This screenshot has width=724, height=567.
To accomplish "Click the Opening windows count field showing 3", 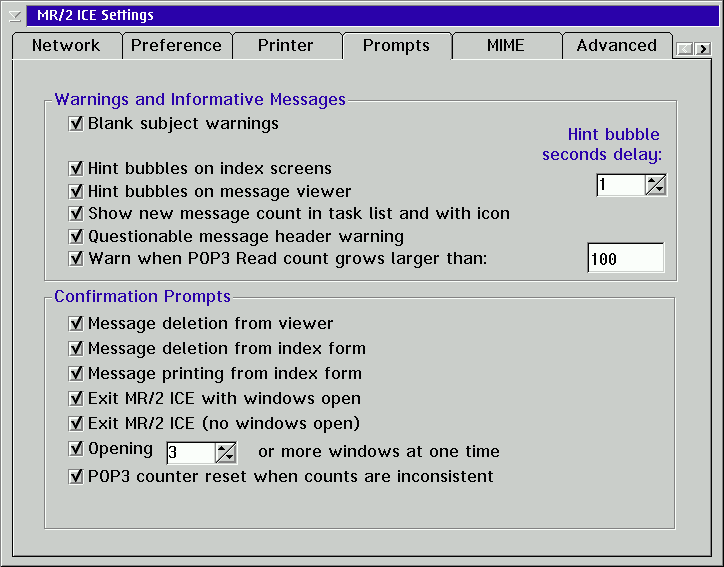I will click(x=191, y=452).
